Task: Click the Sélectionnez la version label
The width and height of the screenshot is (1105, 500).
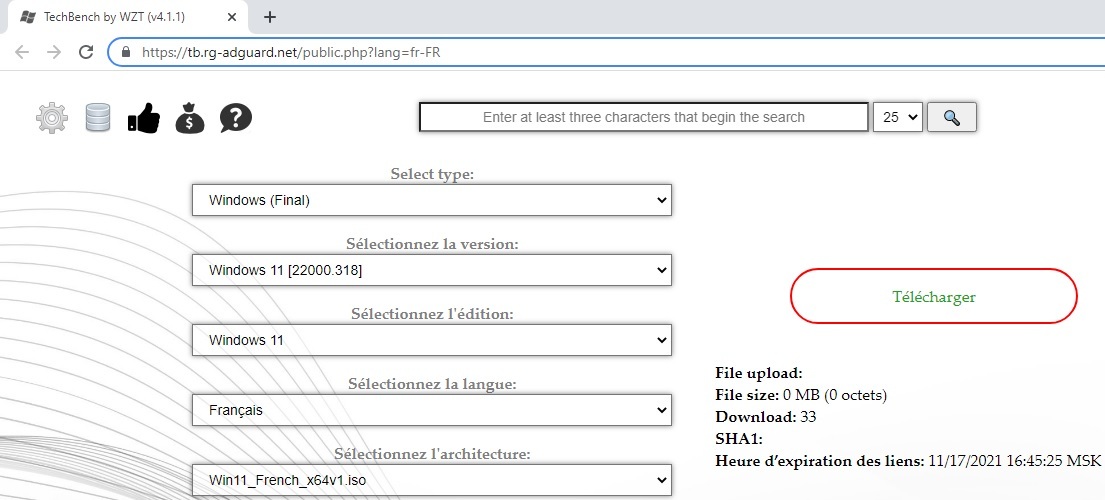Action: coord(432,244)
